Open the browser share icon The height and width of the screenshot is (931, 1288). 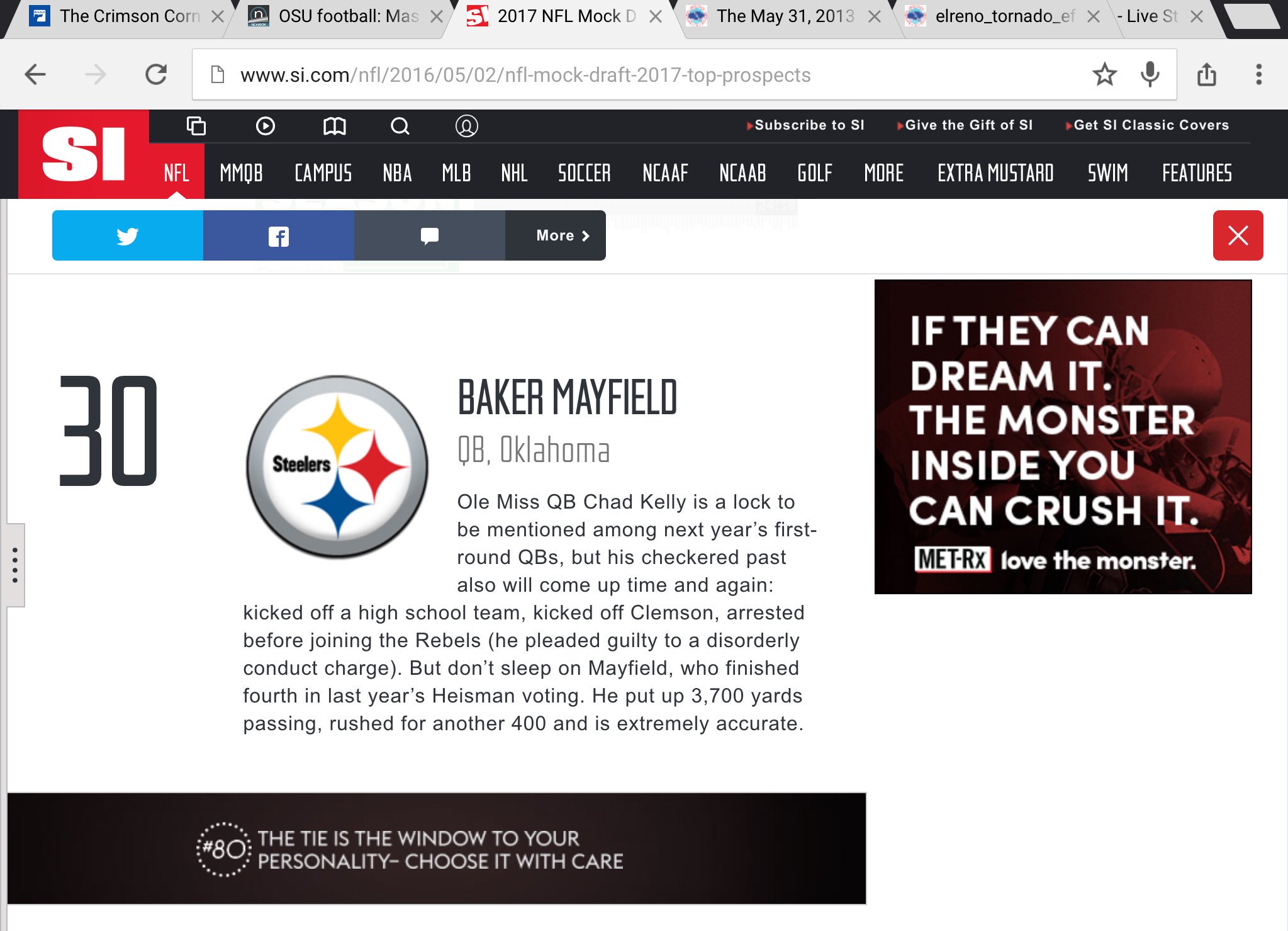click(1206, 74)
